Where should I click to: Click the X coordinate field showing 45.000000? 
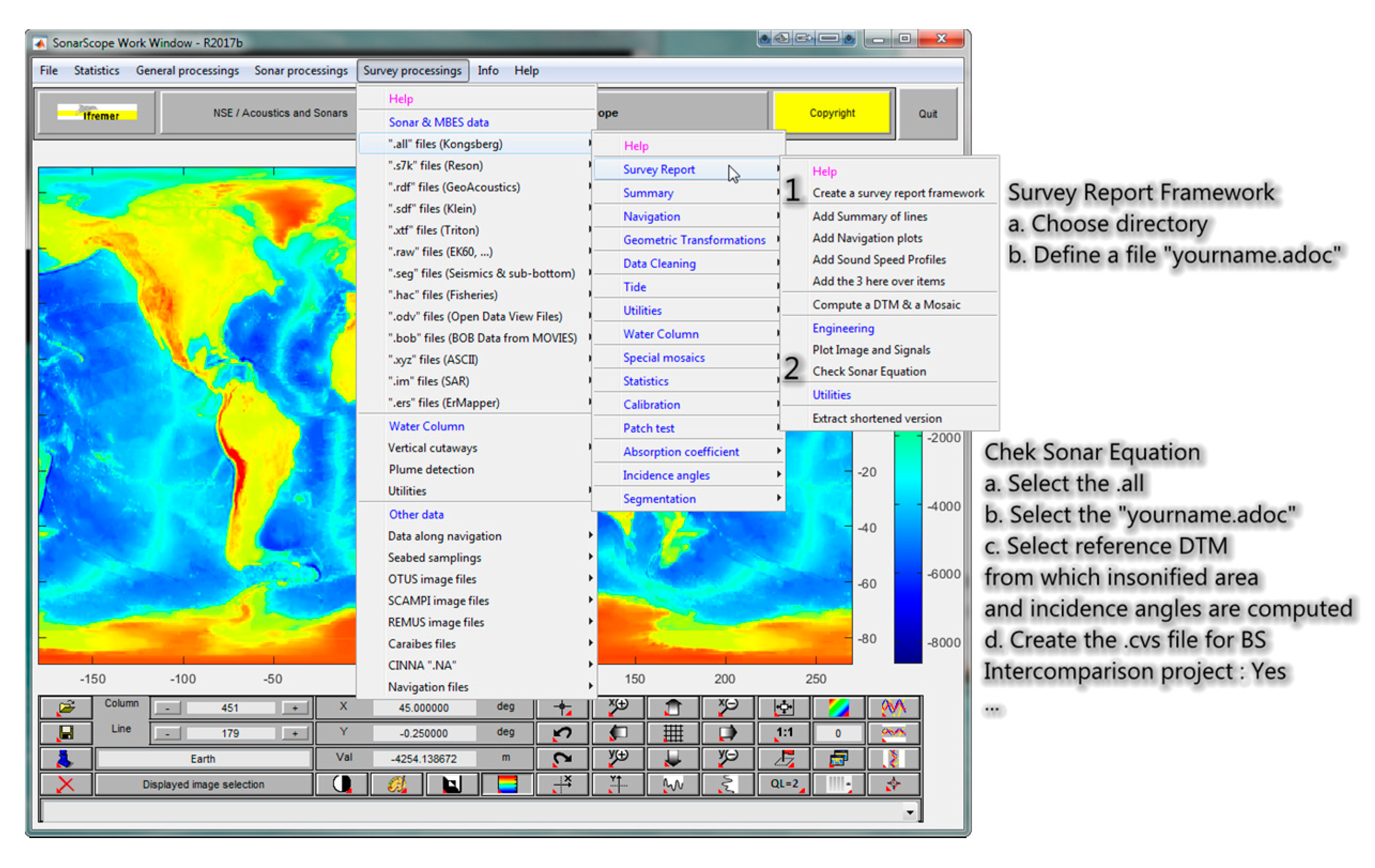point(424,708)
